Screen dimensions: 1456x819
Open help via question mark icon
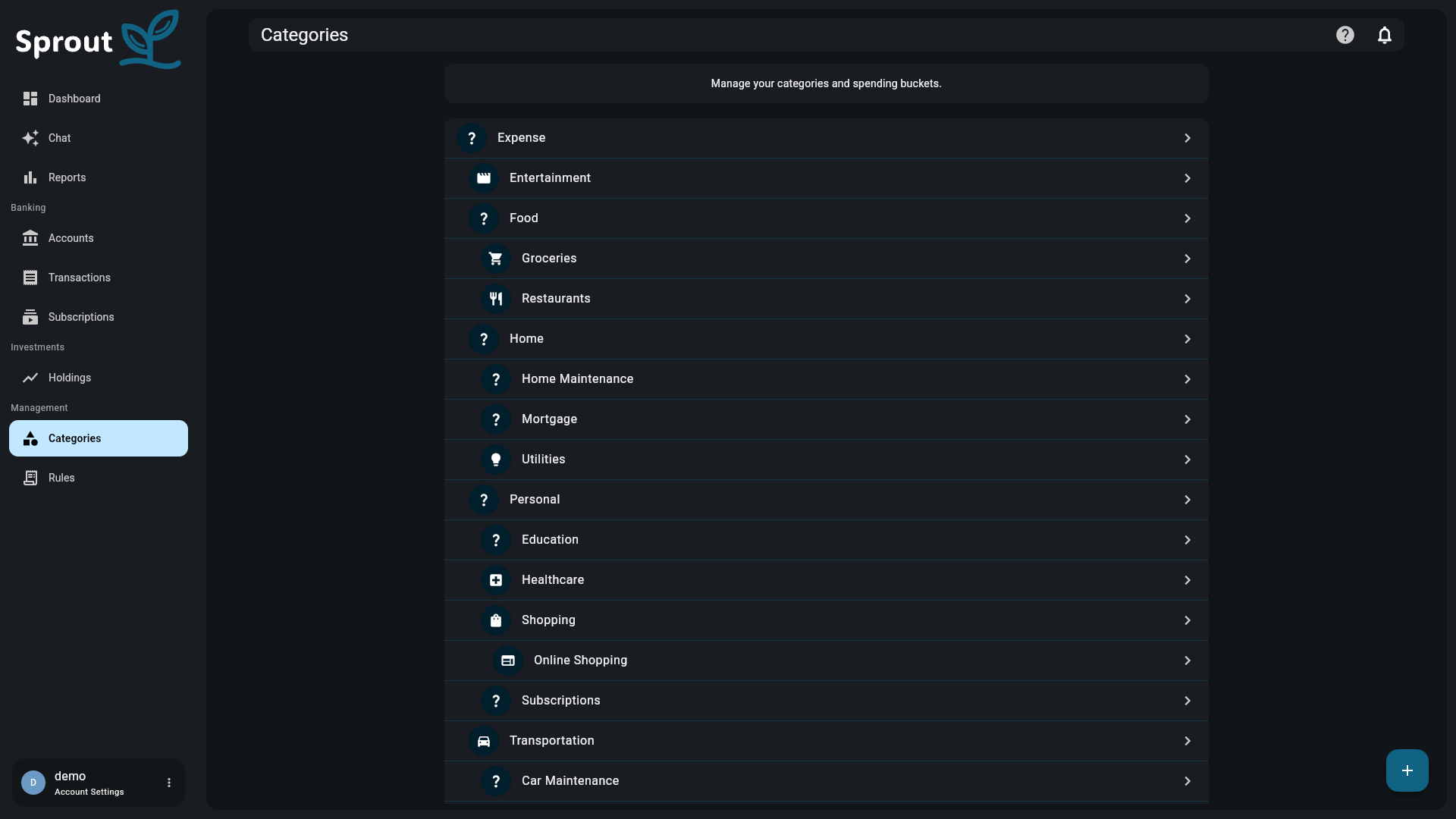[1345, 35]
